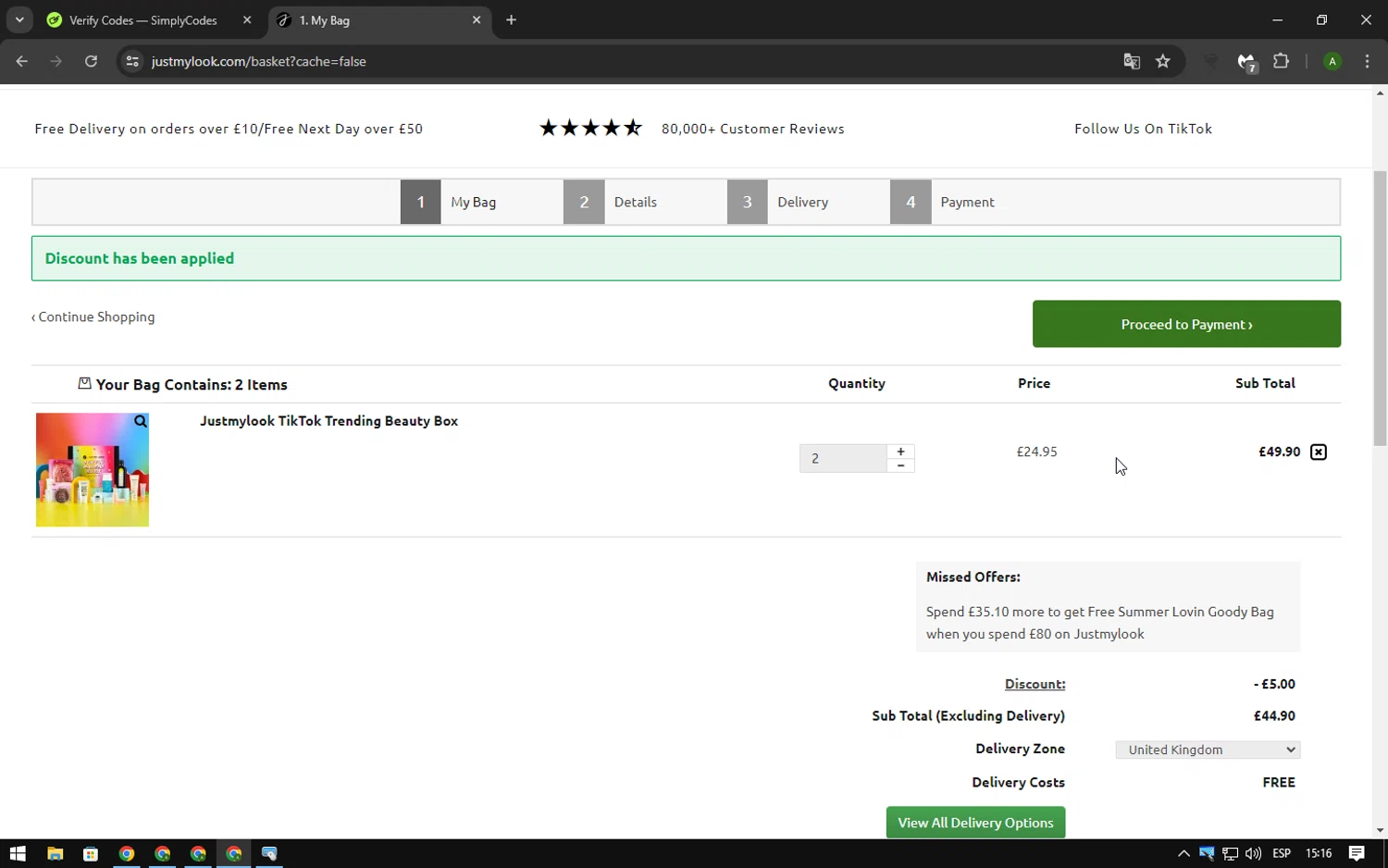Viewport: 1388px width, 868px height.
Task: Click the Discount label link
Action: 1035,684
